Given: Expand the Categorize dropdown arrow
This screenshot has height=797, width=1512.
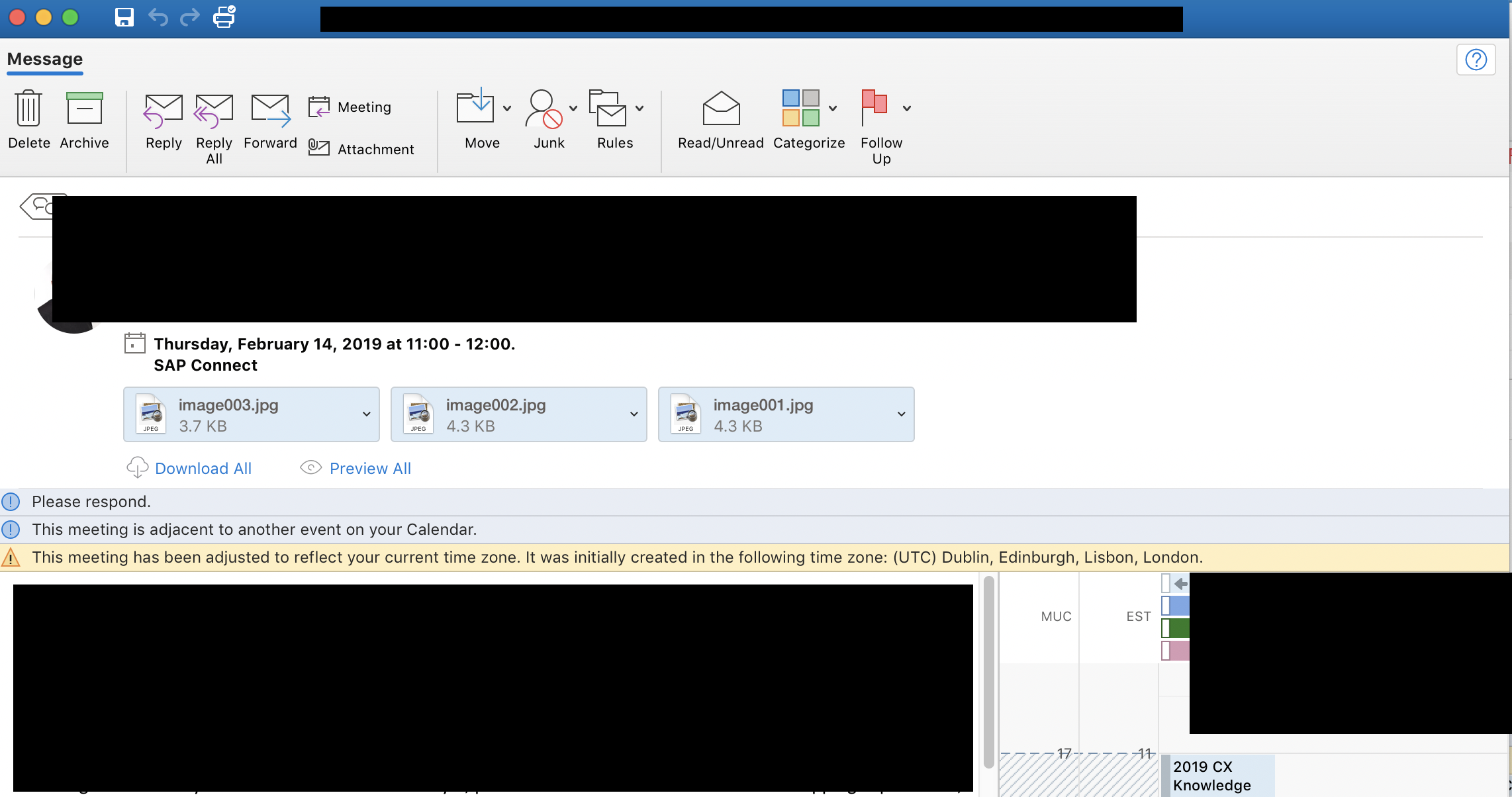Looking at the screenshot, I should click(x=833, y=108).
